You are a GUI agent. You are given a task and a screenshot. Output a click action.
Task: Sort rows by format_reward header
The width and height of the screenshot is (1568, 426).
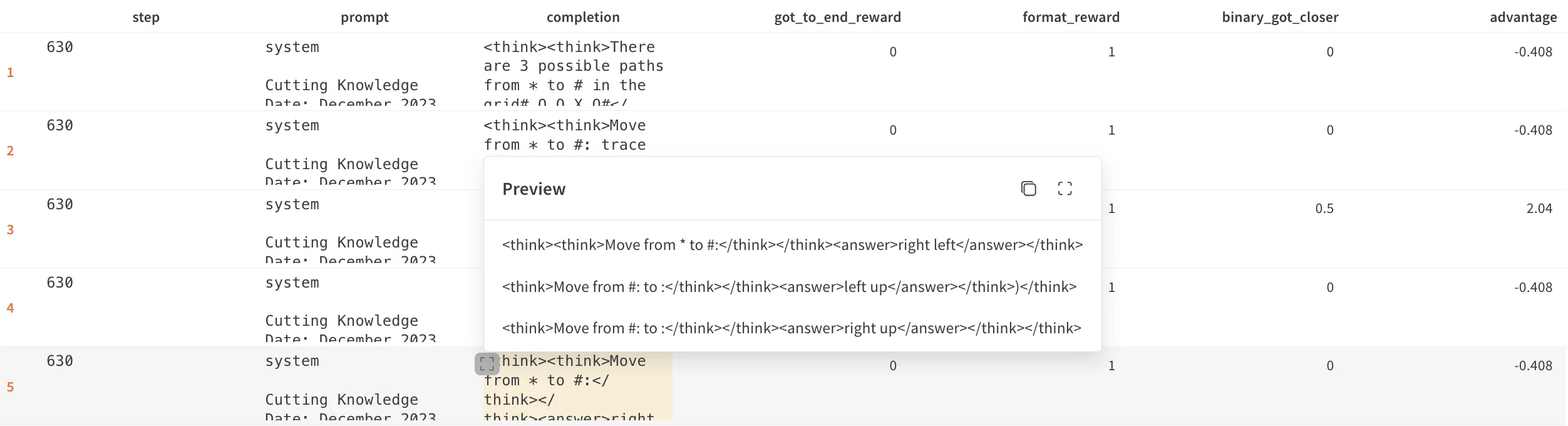(1071, 17)
